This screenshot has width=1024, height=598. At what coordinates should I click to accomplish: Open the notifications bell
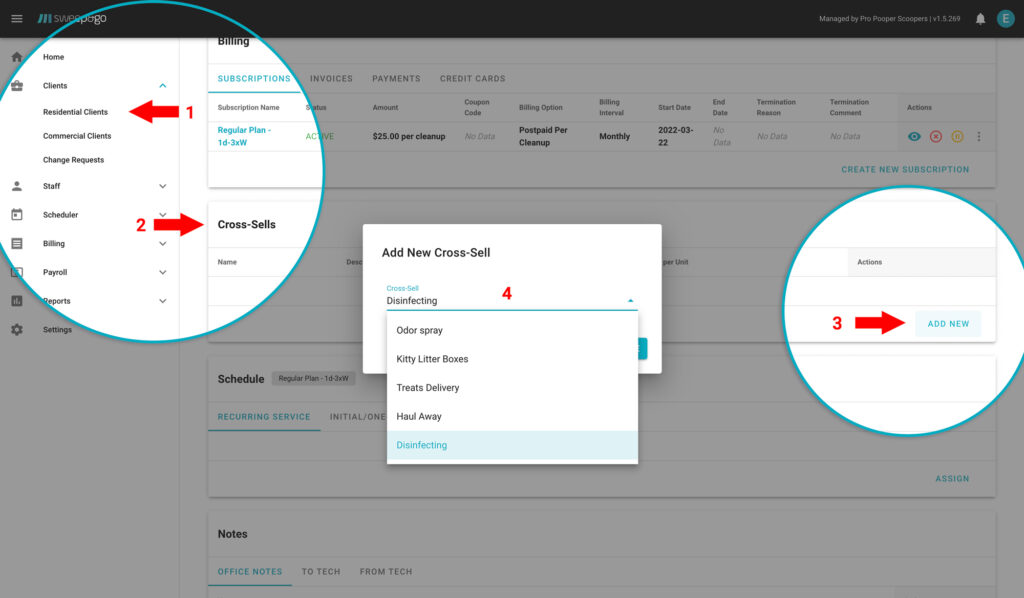pyautogui.click(x=981, y=17)
